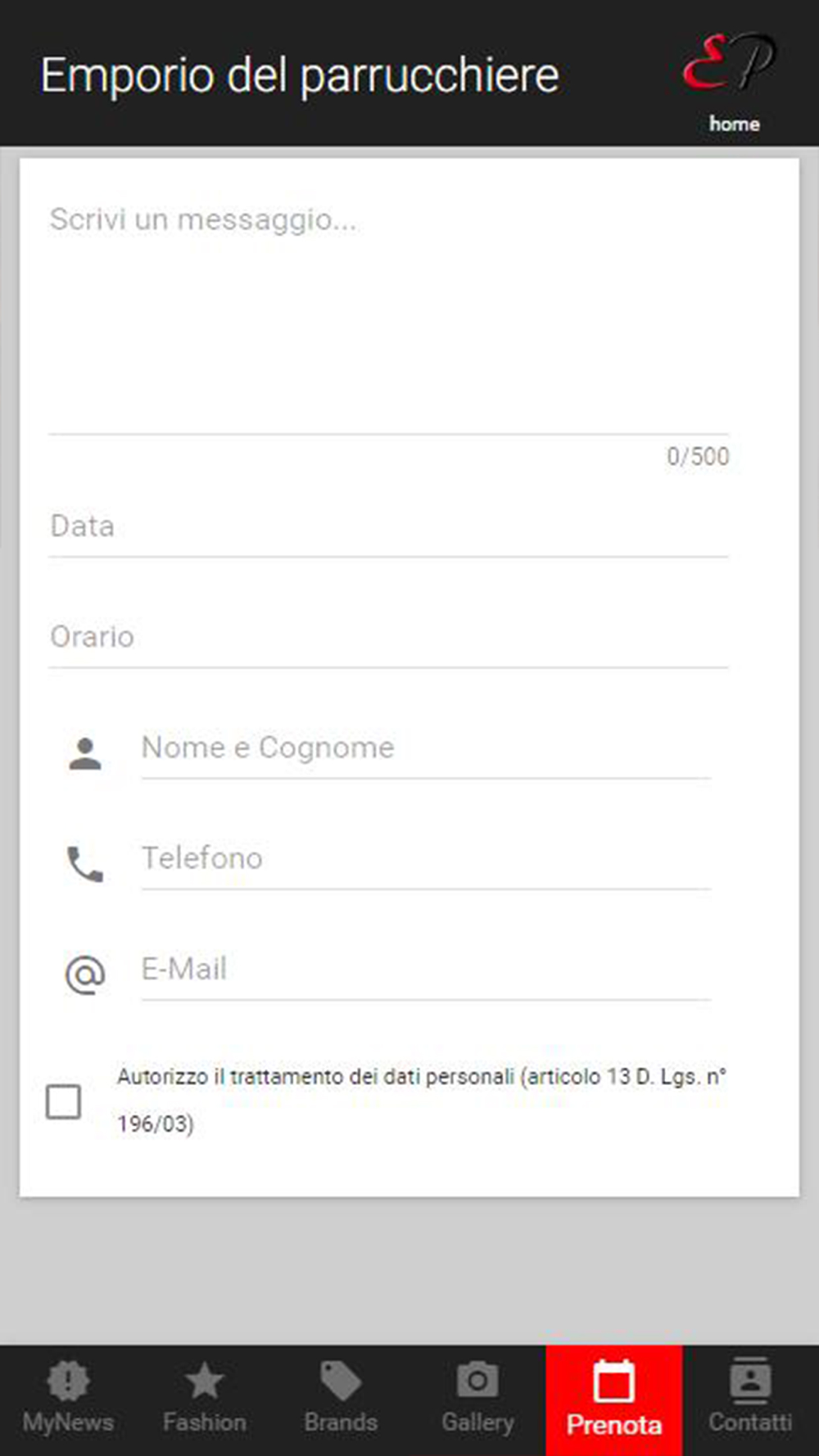Select the MyNews alert badge icon

click(68, 1381)
